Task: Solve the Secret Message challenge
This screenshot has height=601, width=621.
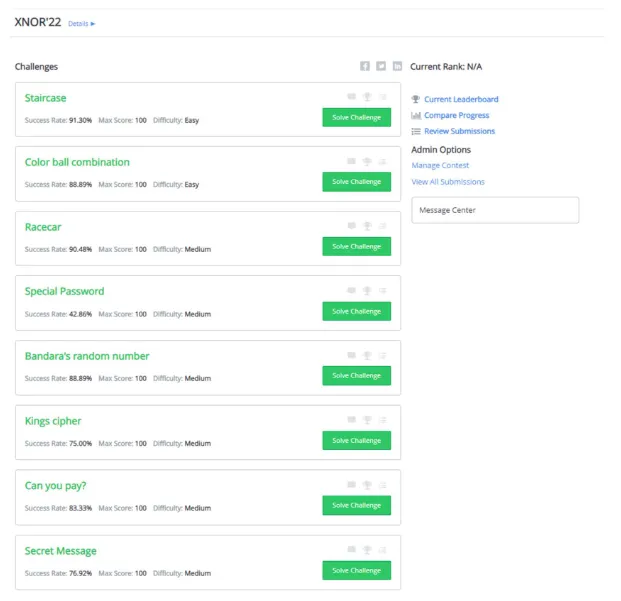Action: (356, 570)
